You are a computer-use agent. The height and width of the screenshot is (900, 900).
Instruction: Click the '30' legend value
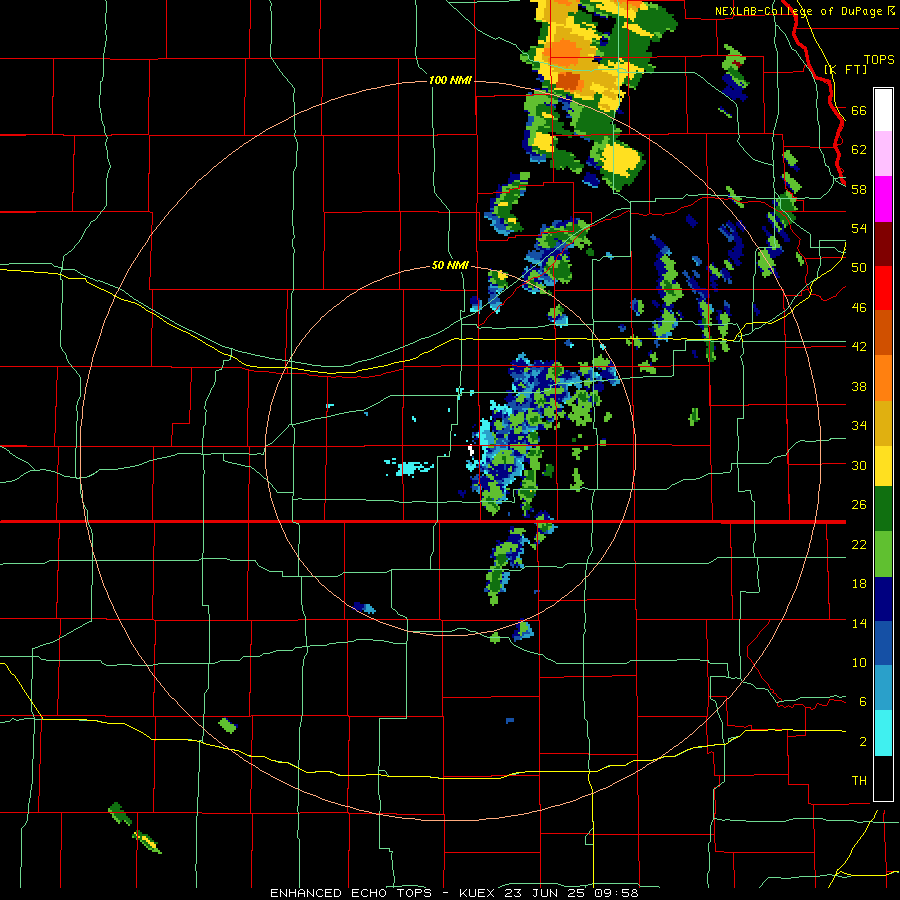coord(859,465)
